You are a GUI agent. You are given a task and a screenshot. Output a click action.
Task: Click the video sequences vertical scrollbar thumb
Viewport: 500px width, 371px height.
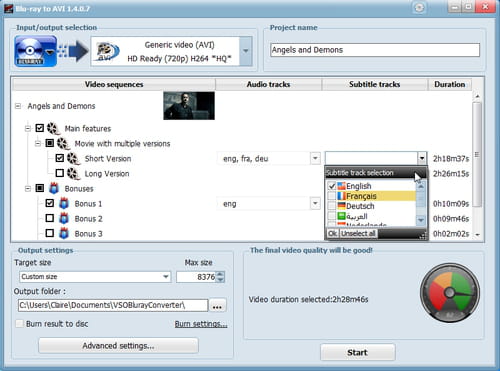point(477,154)
